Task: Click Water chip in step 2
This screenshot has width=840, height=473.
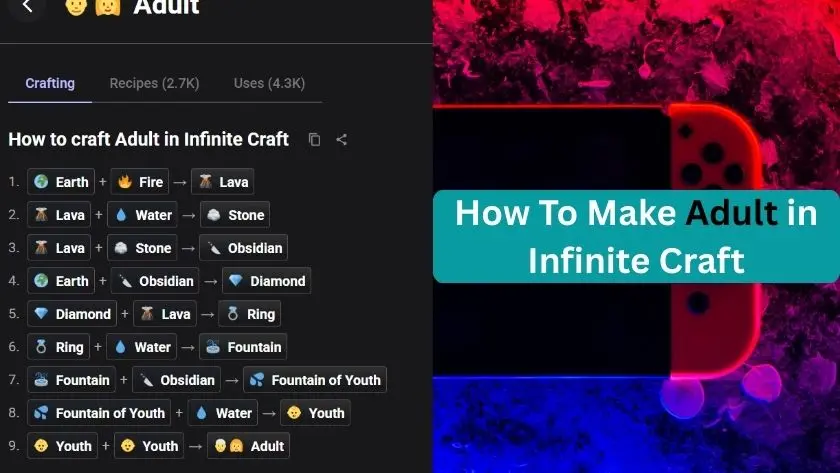Action: click(142, 215)
